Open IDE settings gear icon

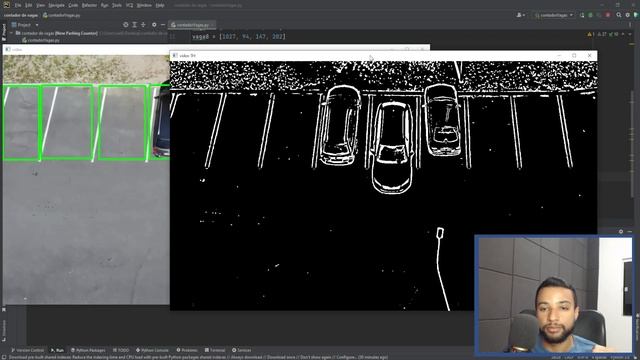point(628,15)
